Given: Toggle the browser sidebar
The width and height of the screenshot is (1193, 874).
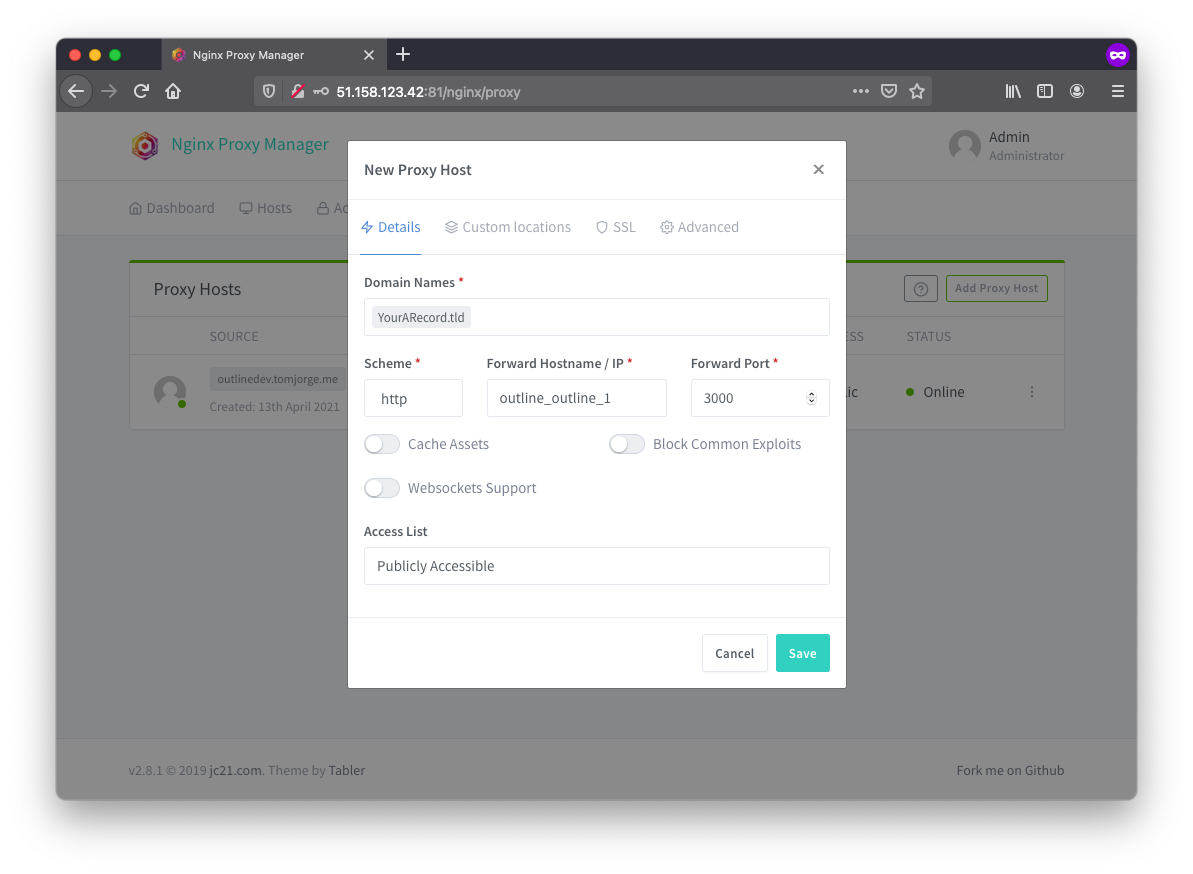Looking at the screenshot, I should click(1045, 91).
